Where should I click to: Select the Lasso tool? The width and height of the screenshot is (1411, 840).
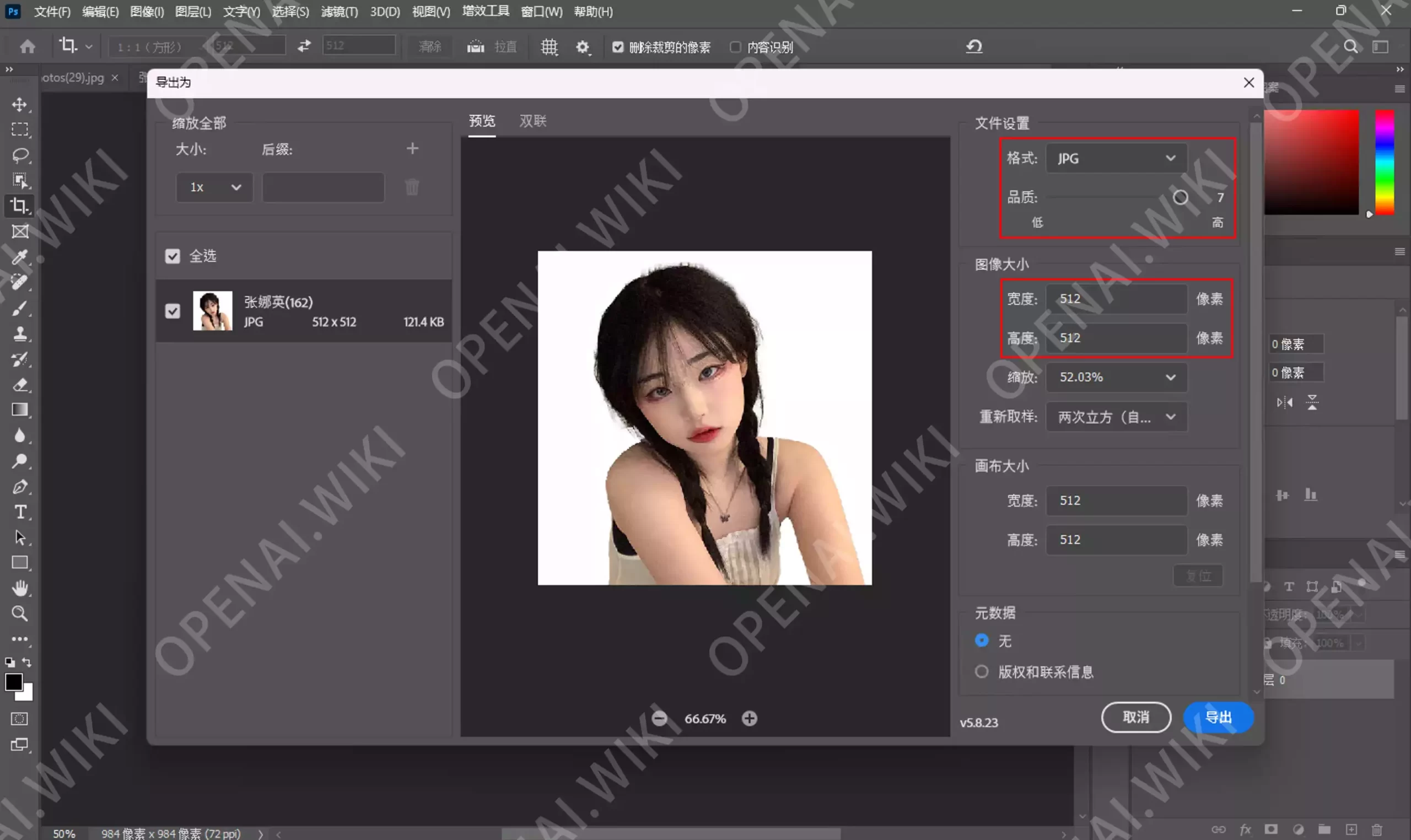[x=20, y=155]
